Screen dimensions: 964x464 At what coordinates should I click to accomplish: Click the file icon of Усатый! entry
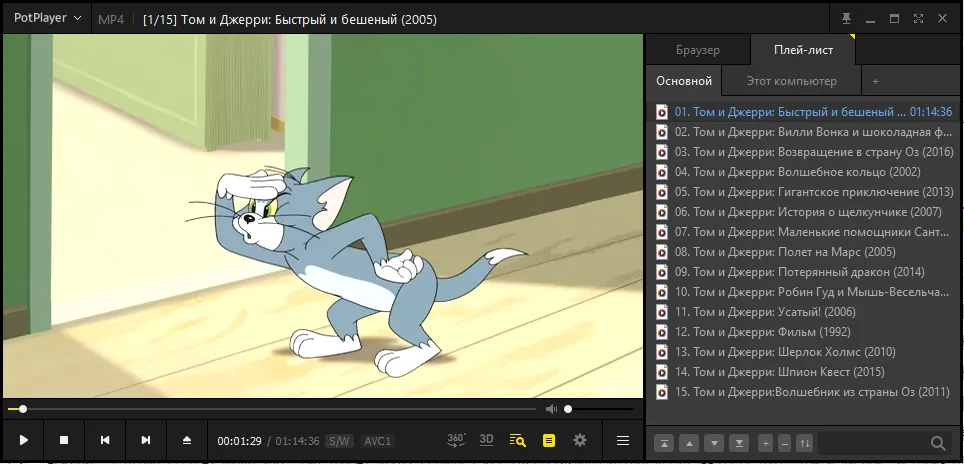pos(662,312)
